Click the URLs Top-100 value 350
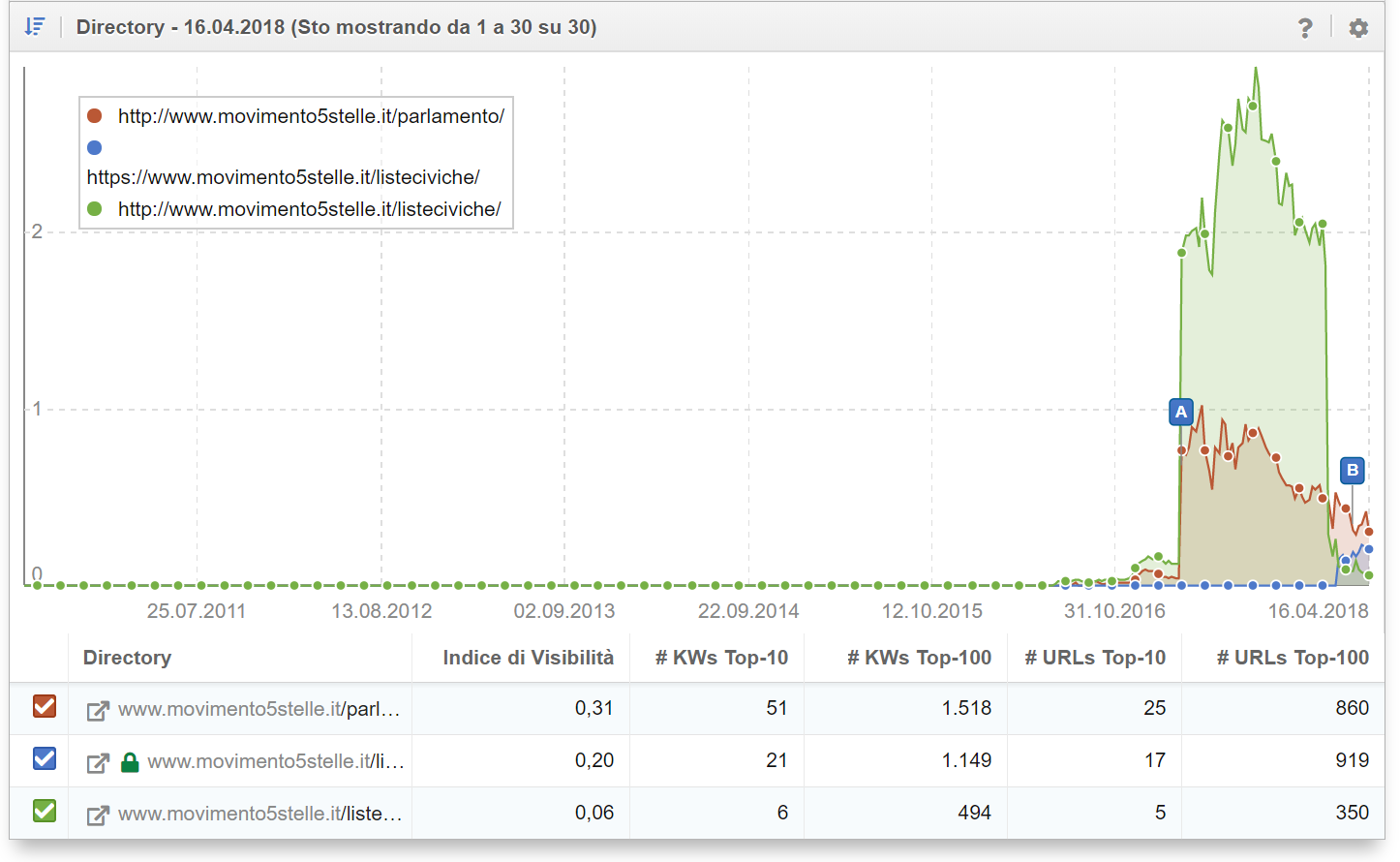1400x862 pixels. coord(1352,813)
